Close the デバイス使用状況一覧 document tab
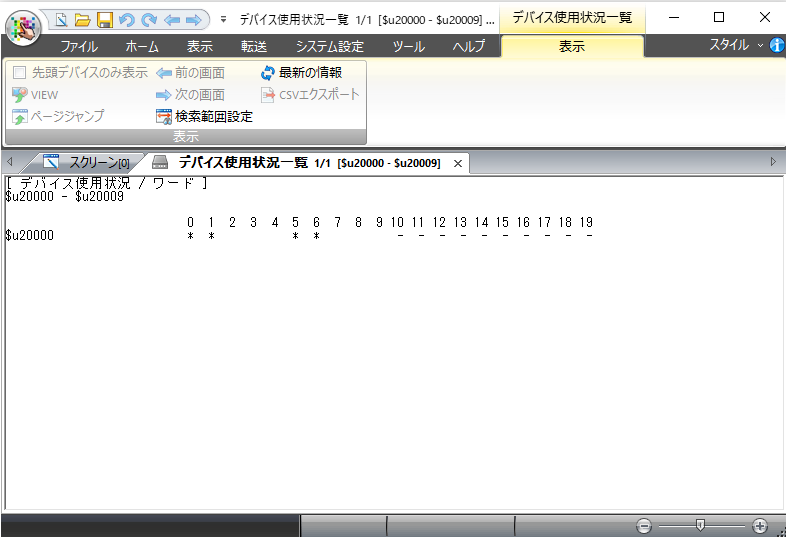Viewport: 786px width, 537px height. (458, 163)
